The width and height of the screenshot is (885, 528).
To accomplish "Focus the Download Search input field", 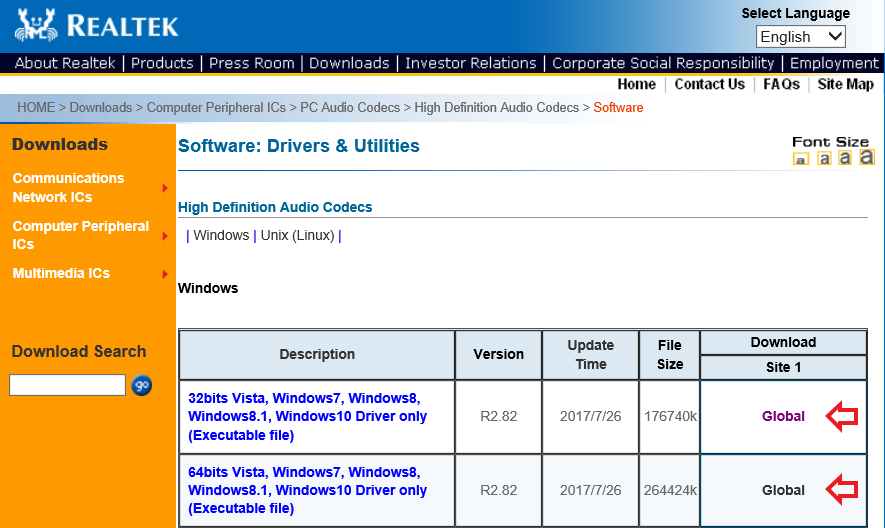I will point(67,385).
